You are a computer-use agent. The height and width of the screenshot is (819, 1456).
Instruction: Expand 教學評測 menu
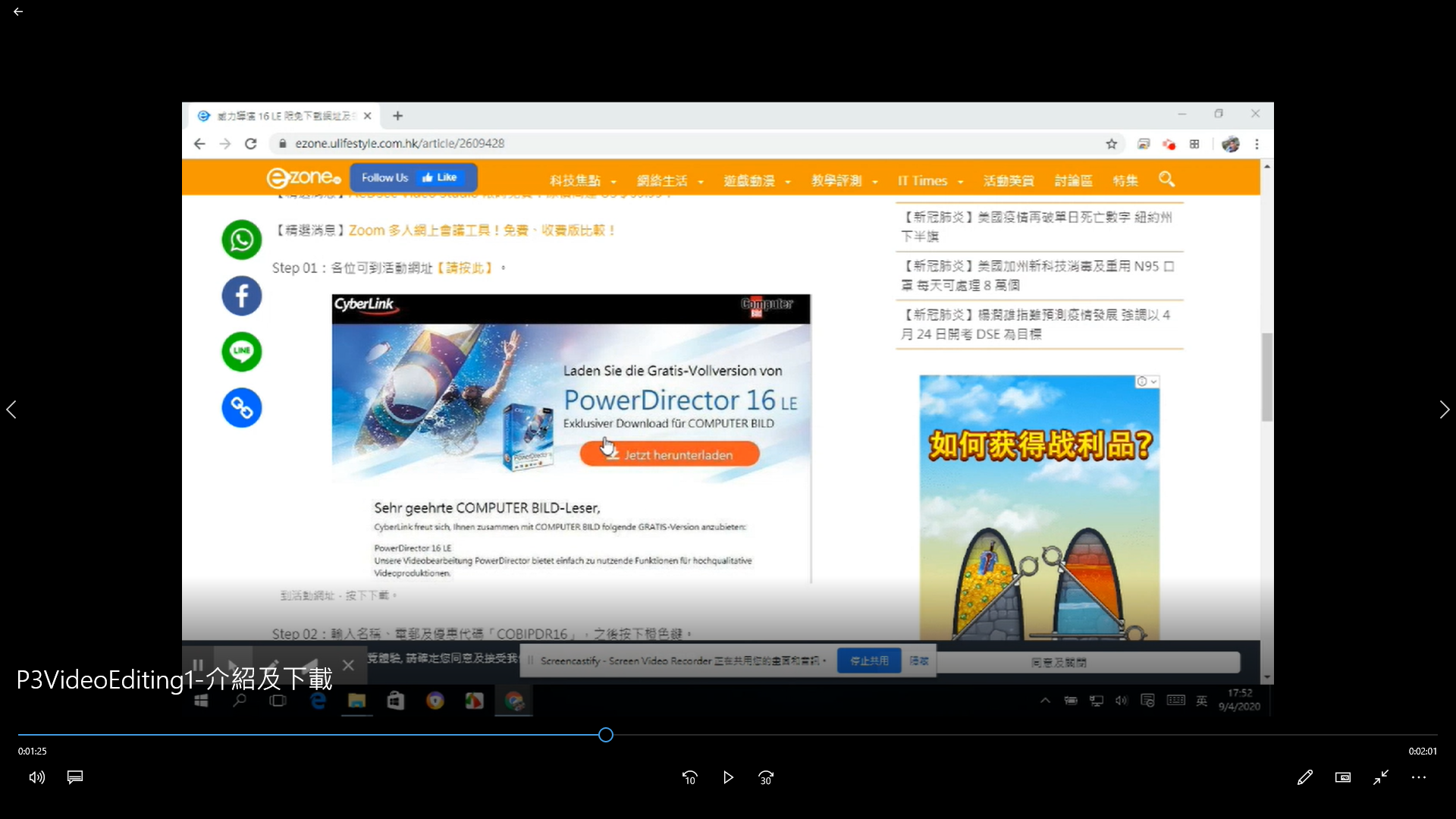click(x=844, y=181)
